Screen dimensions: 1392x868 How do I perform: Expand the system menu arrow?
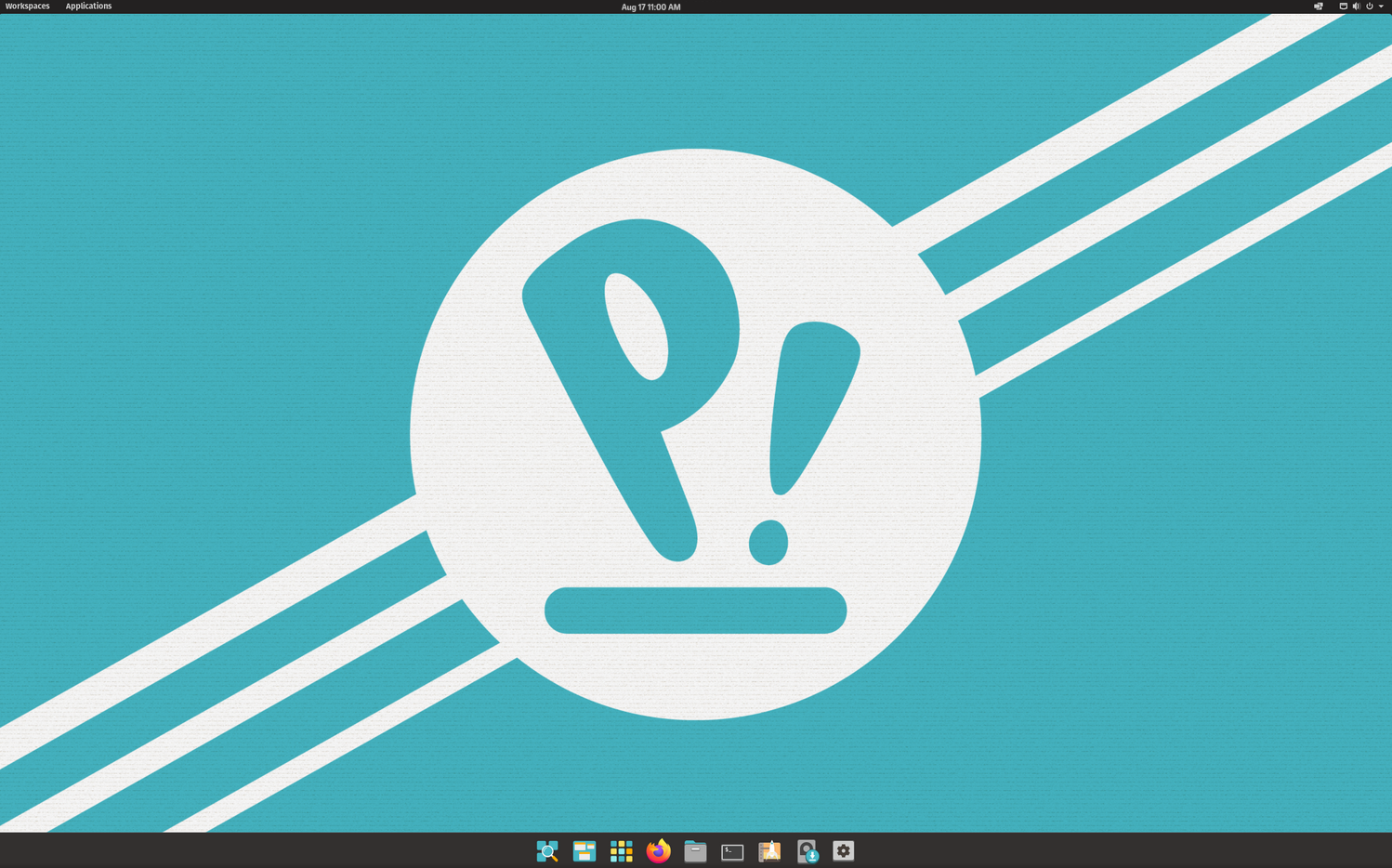pos(1381,7)
